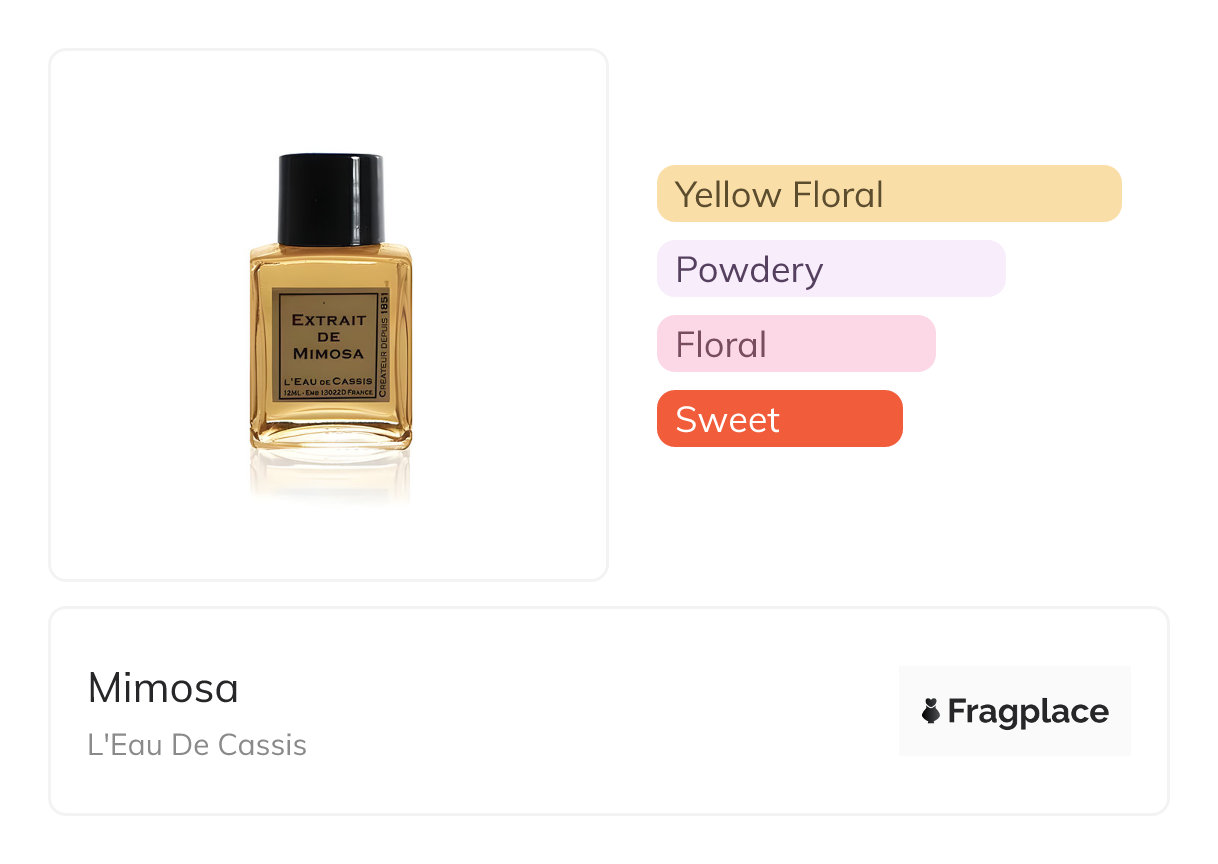This screenshot has width=1218, height=864.
Task: Click the Yellow Floral label text
Action: coord(779,194)
